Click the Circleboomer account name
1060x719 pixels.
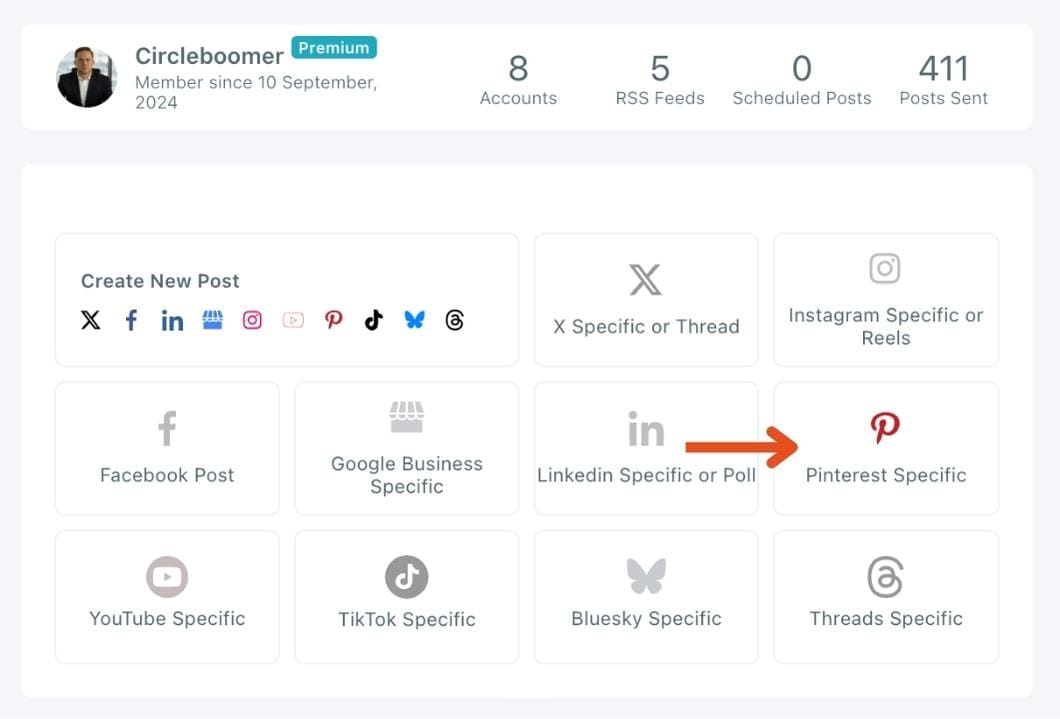210,56
